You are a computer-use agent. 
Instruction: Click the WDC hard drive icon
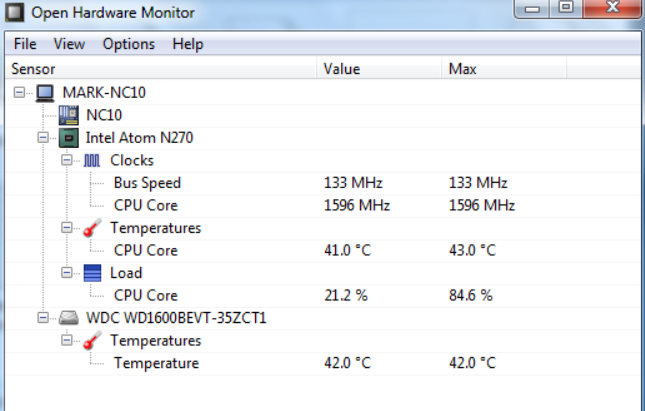pos(69,318)
